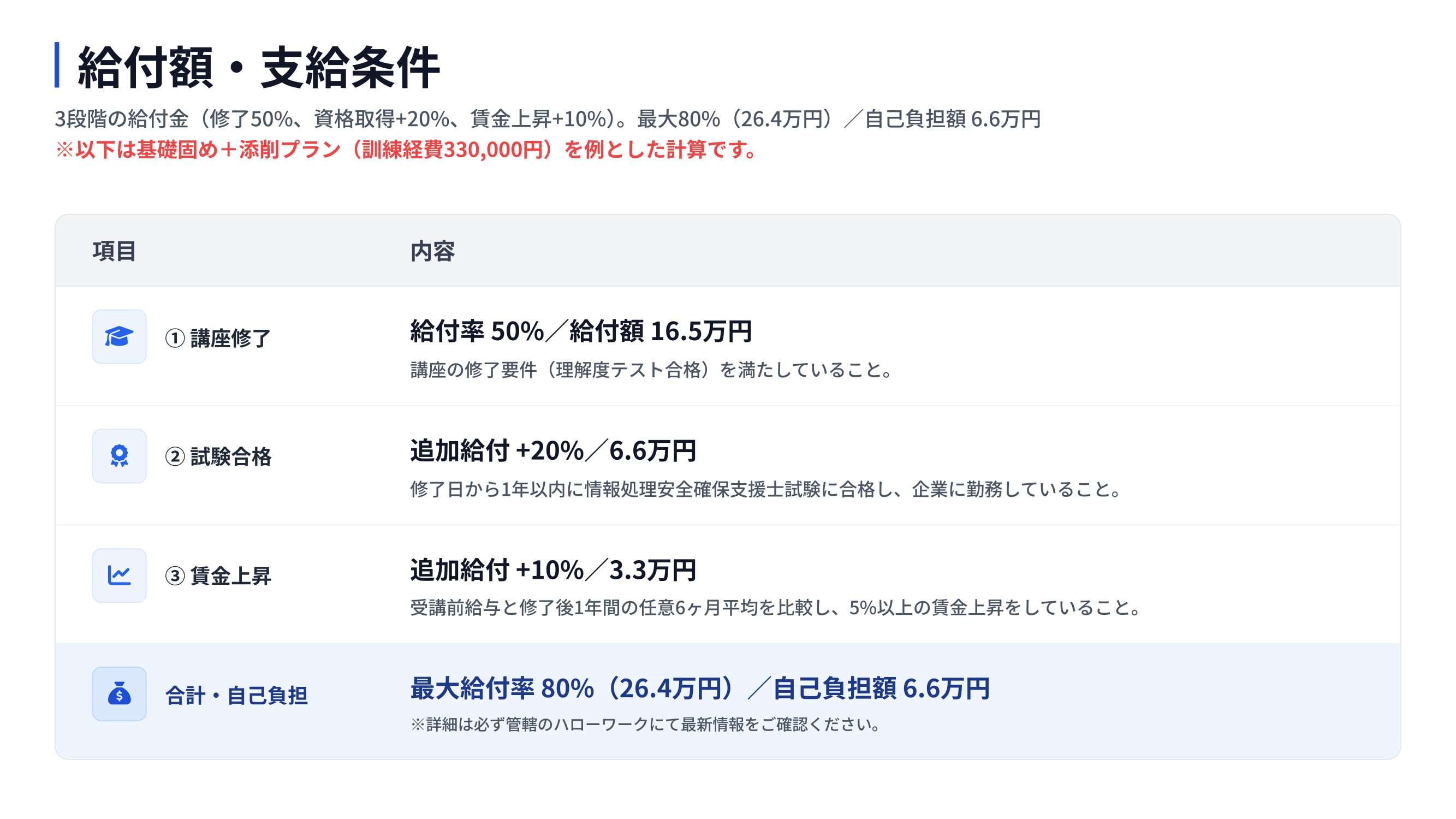Click the 追加給付 +10%／3.3万円 heading

tap(553, 569)
